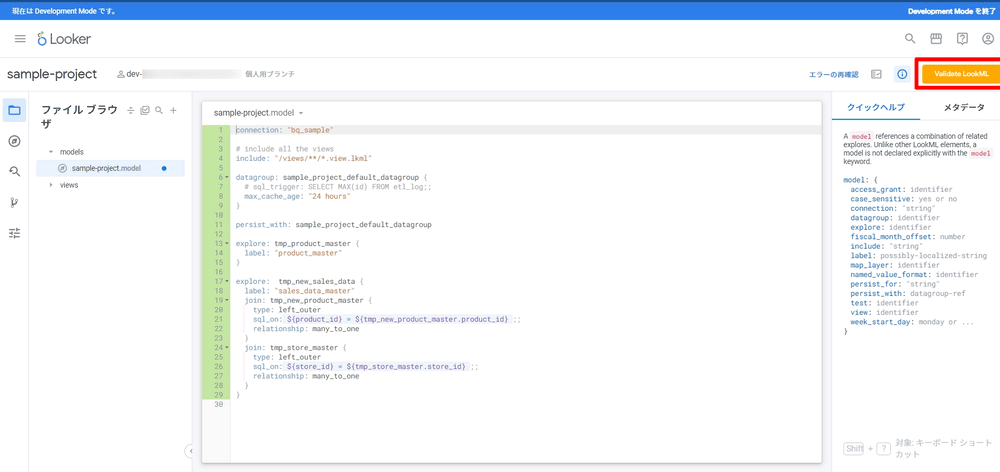This screenshot has width=1000, height=472.
Task: Fold the explore block at line 13
Action: 227,244
